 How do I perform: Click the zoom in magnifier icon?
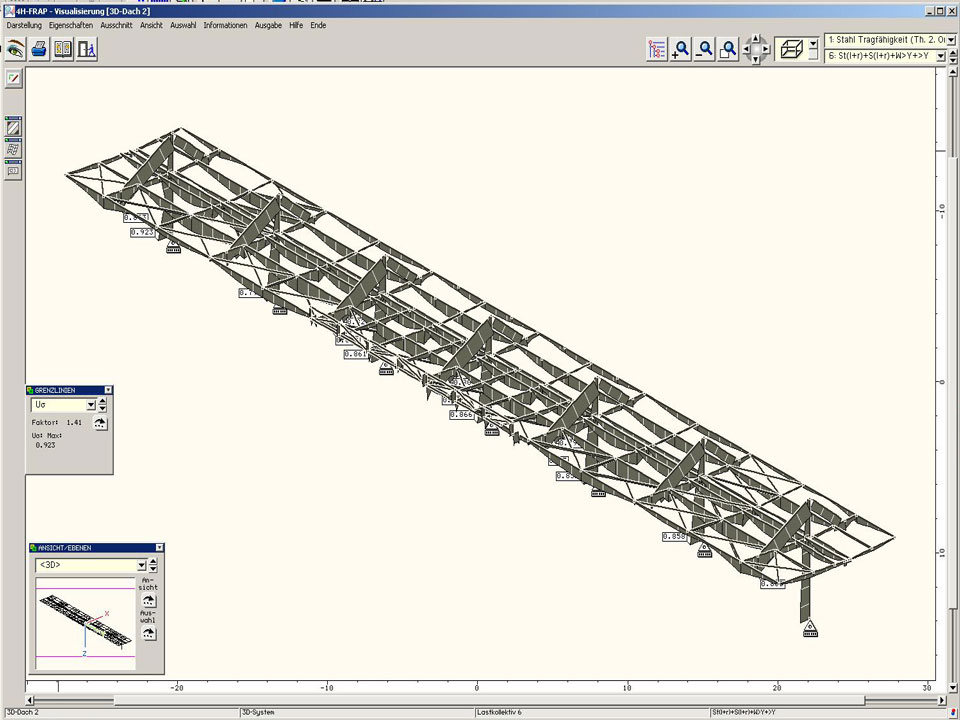(x=681, y=49)
